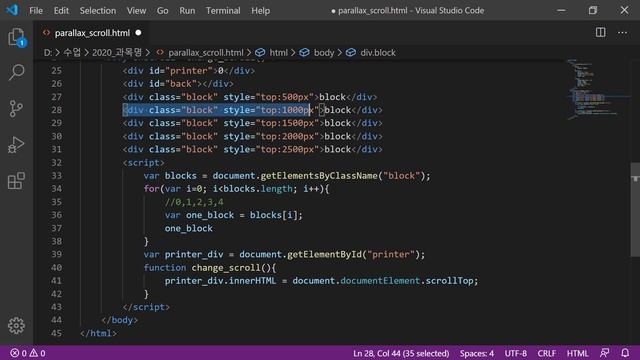
Task: Open the View menu
Action: point(136,11)
